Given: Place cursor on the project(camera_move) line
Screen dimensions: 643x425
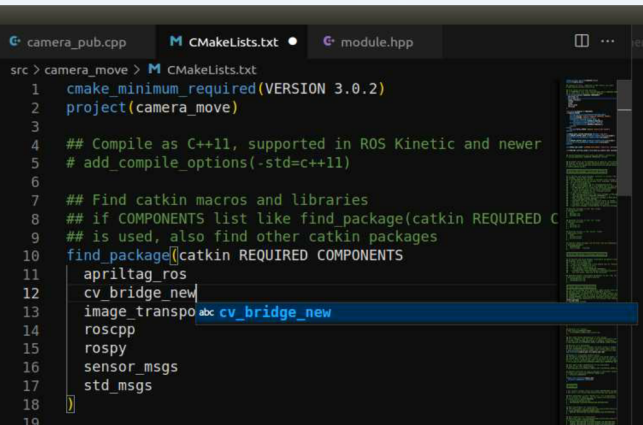Looking at the screenshot, I should [x=152, y=108].
